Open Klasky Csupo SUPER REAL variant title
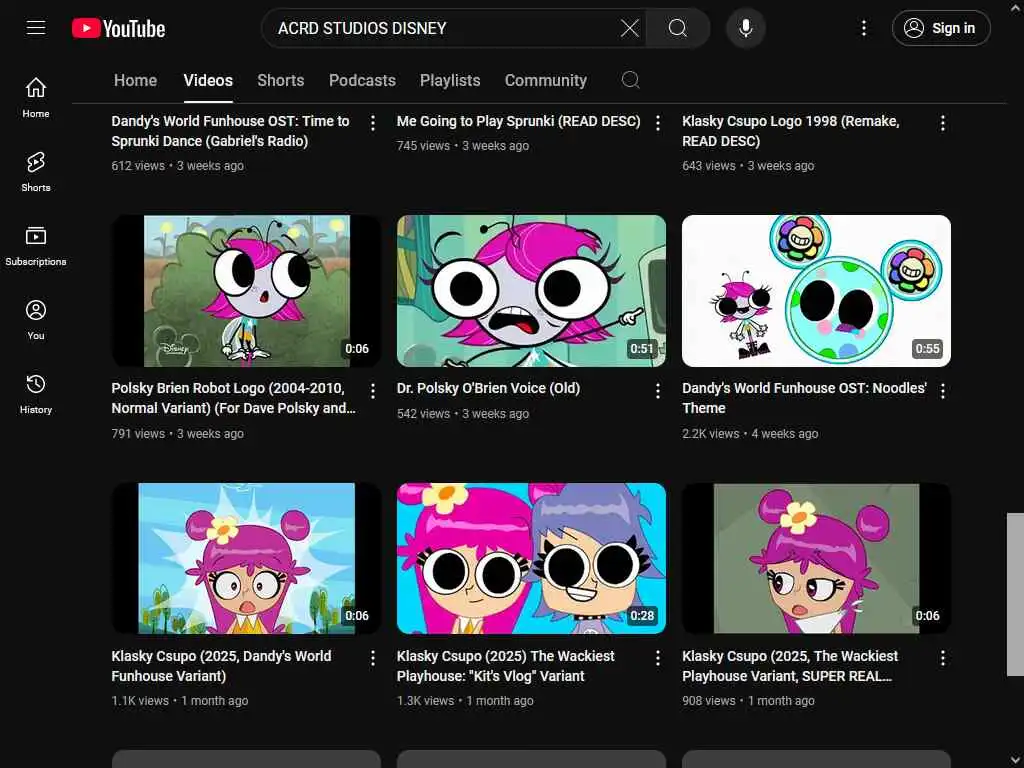 click(790, 665)
